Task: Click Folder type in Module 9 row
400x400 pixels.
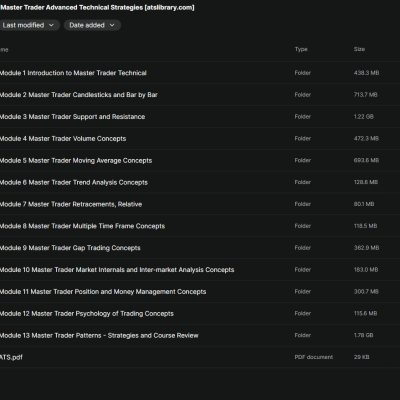Action: pos(303,248)
